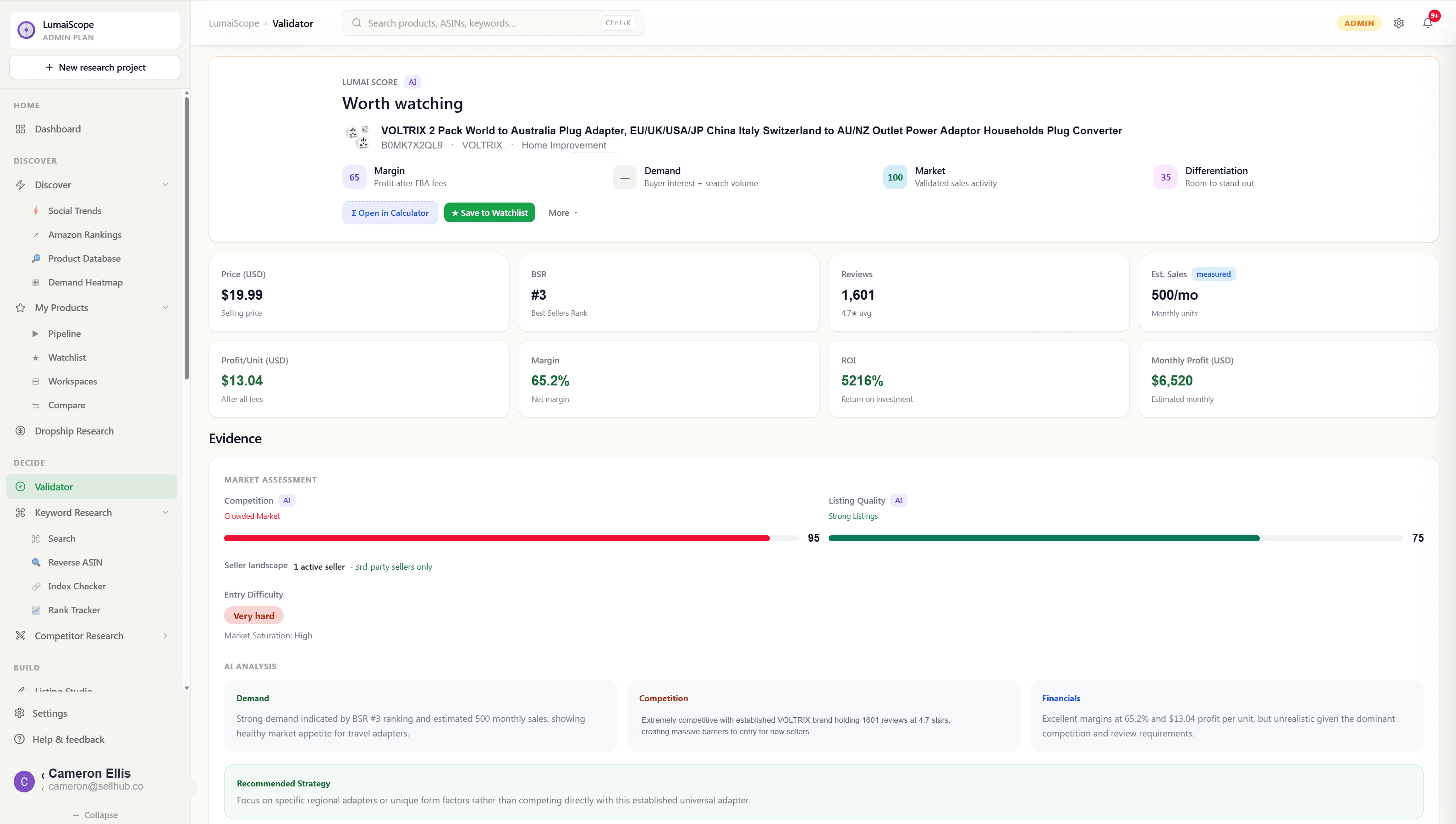The height and width of the screenshot is (824, 1456).
Task: Click the B0MK7X2QL9 ASIN text
Action: (x=412, y=145)
